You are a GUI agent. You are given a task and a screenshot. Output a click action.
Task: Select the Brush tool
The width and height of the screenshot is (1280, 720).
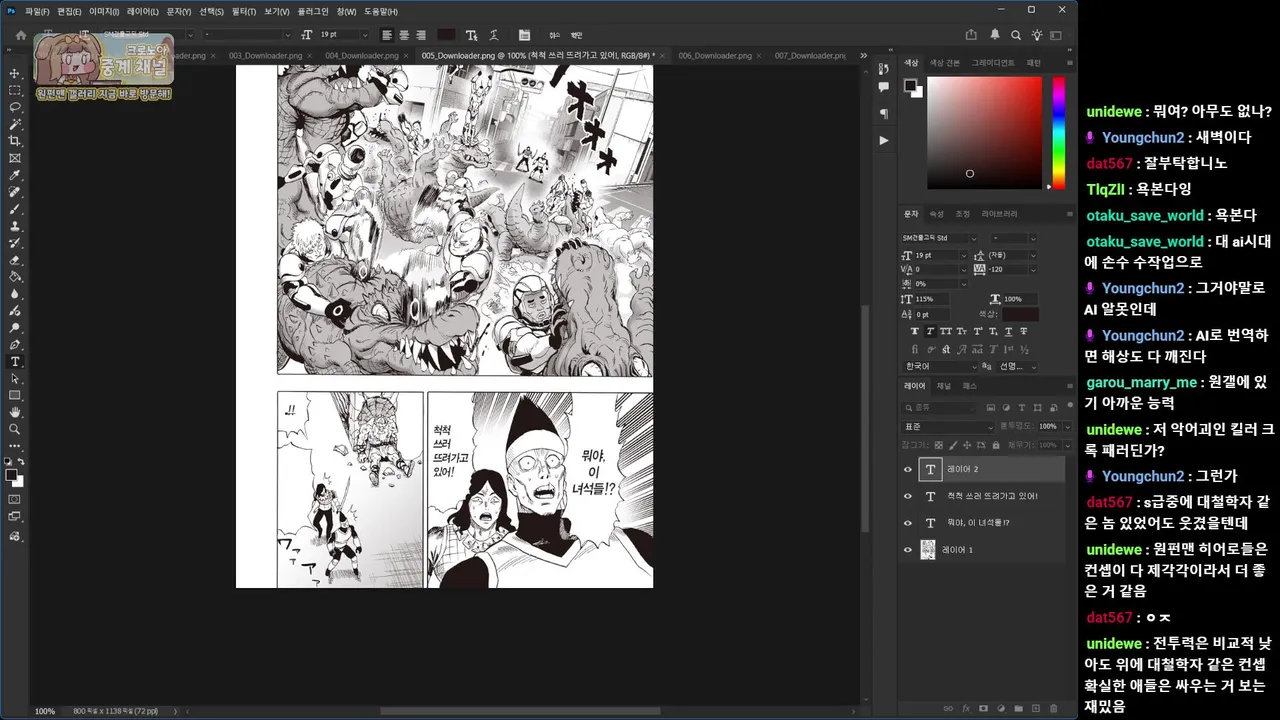[x=15, y=209]
